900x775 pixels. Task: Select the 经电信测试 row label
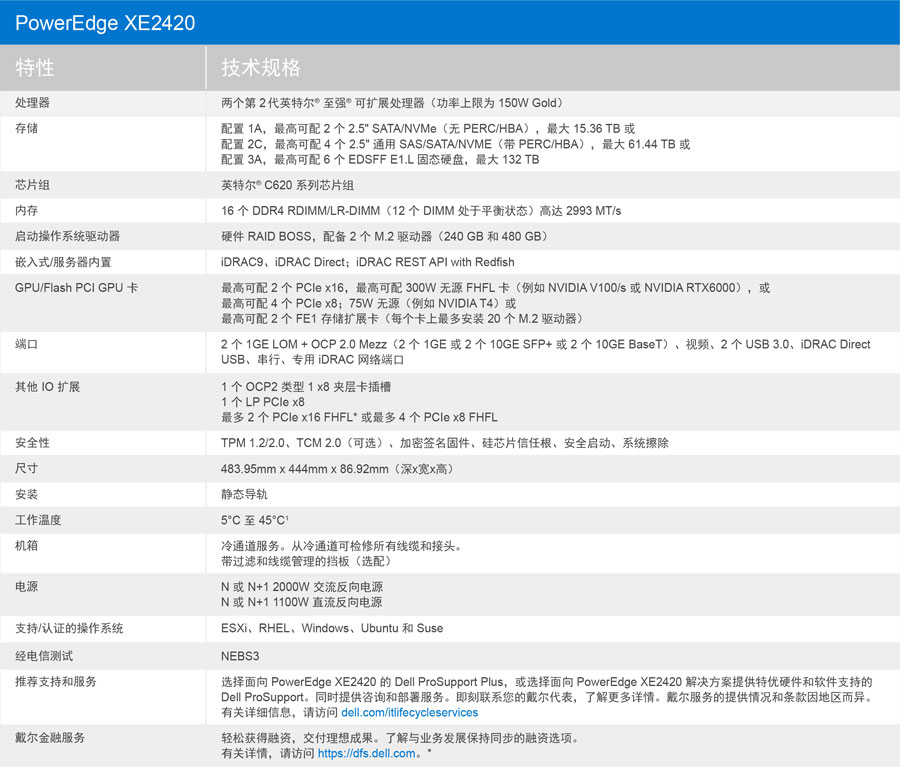click(x=44, y=656)
